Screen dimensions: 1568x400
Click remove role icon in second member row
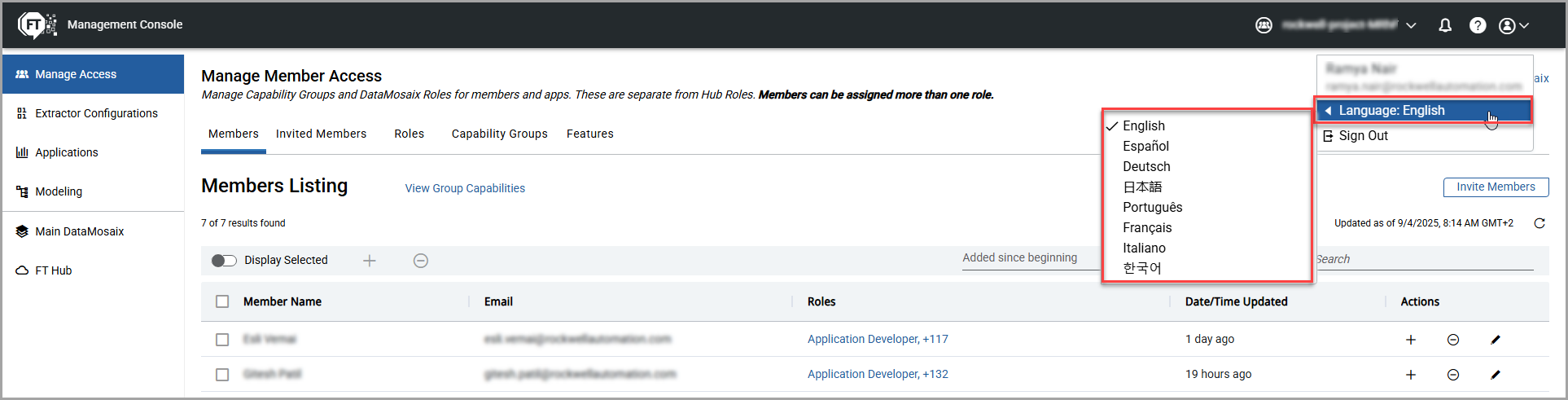tap(1453, 375)
